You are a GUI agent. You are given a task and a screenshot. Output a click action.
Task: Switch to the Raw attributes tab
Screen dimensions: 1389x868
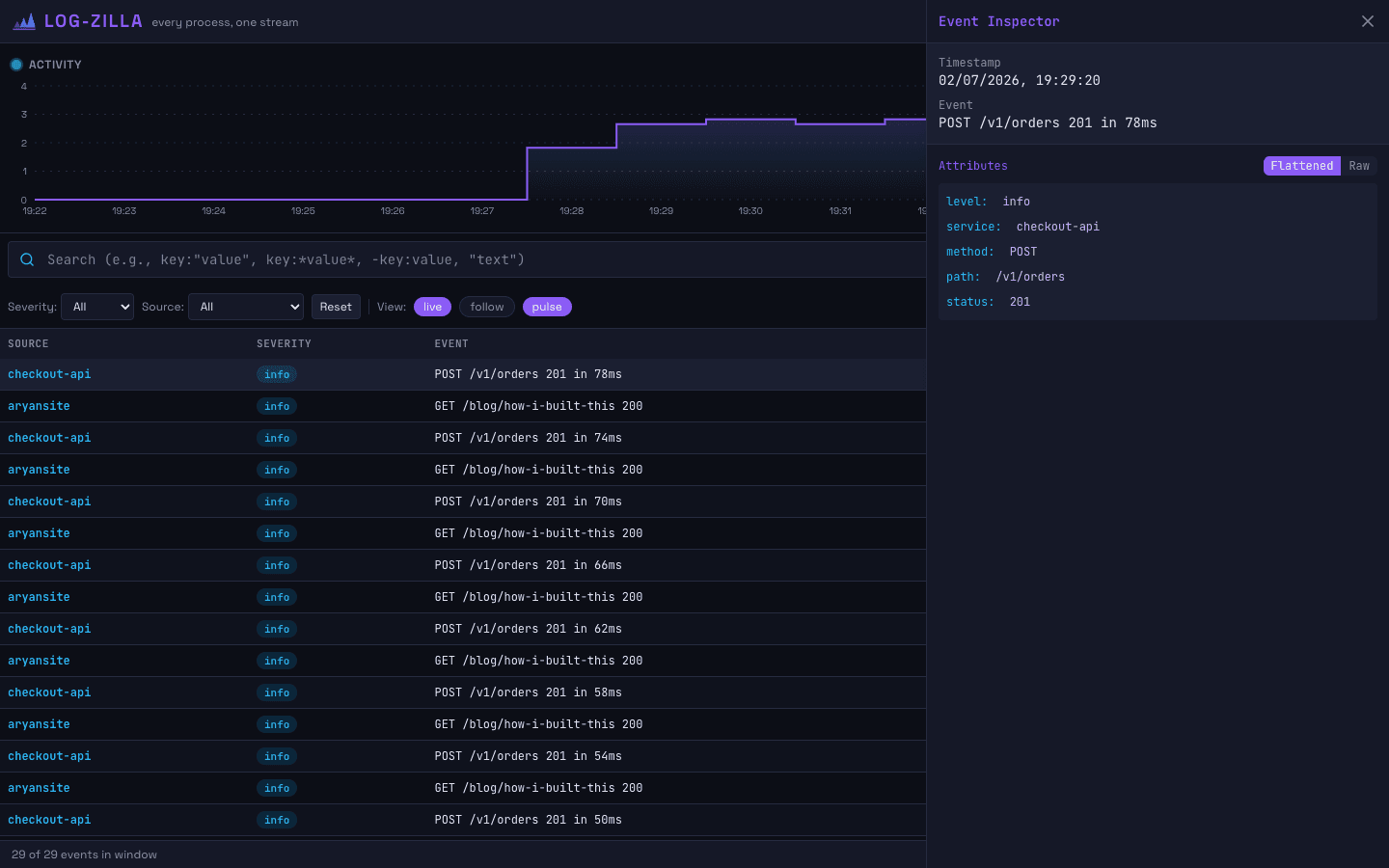pos(1359,166)
